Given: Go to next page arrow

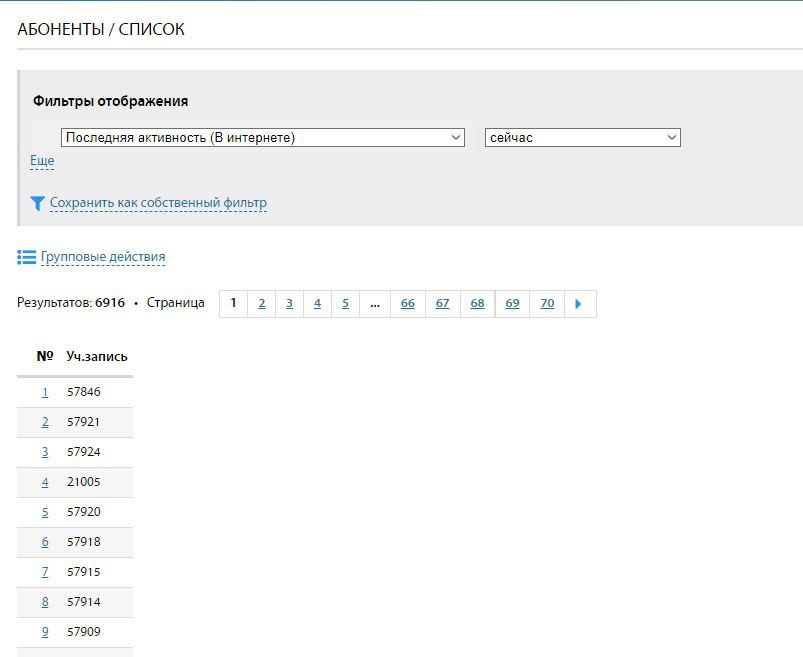Looking at the screenshot, I should [x=579, y=304].
